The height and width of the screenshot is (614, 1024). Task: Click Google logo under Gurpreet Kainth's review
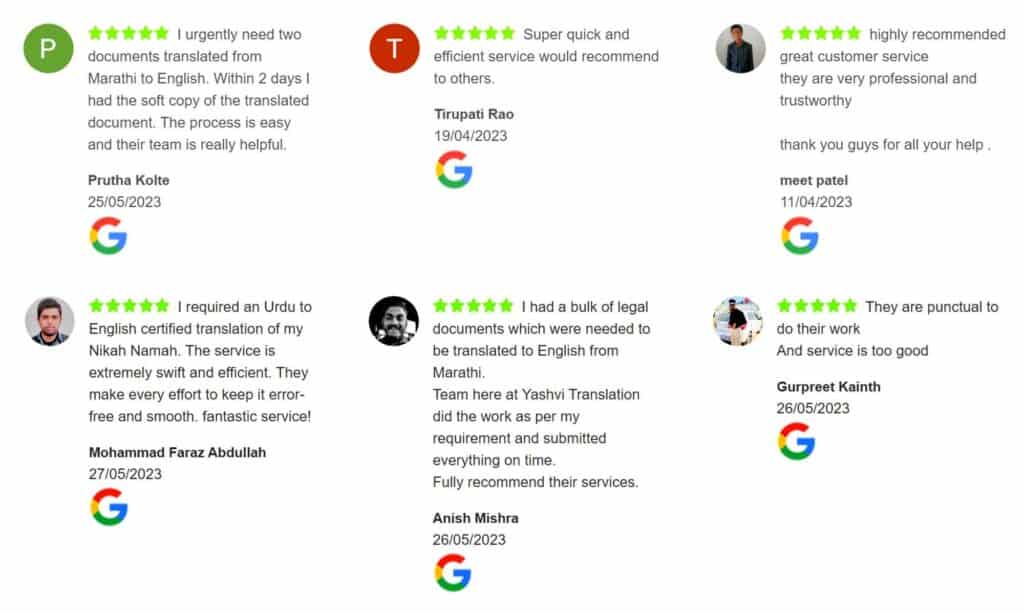(797, 441)
